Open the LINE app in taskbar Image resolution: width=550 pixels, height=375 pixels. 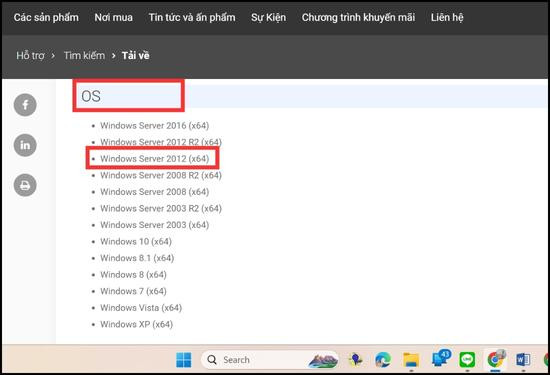[x=467, y=360]
